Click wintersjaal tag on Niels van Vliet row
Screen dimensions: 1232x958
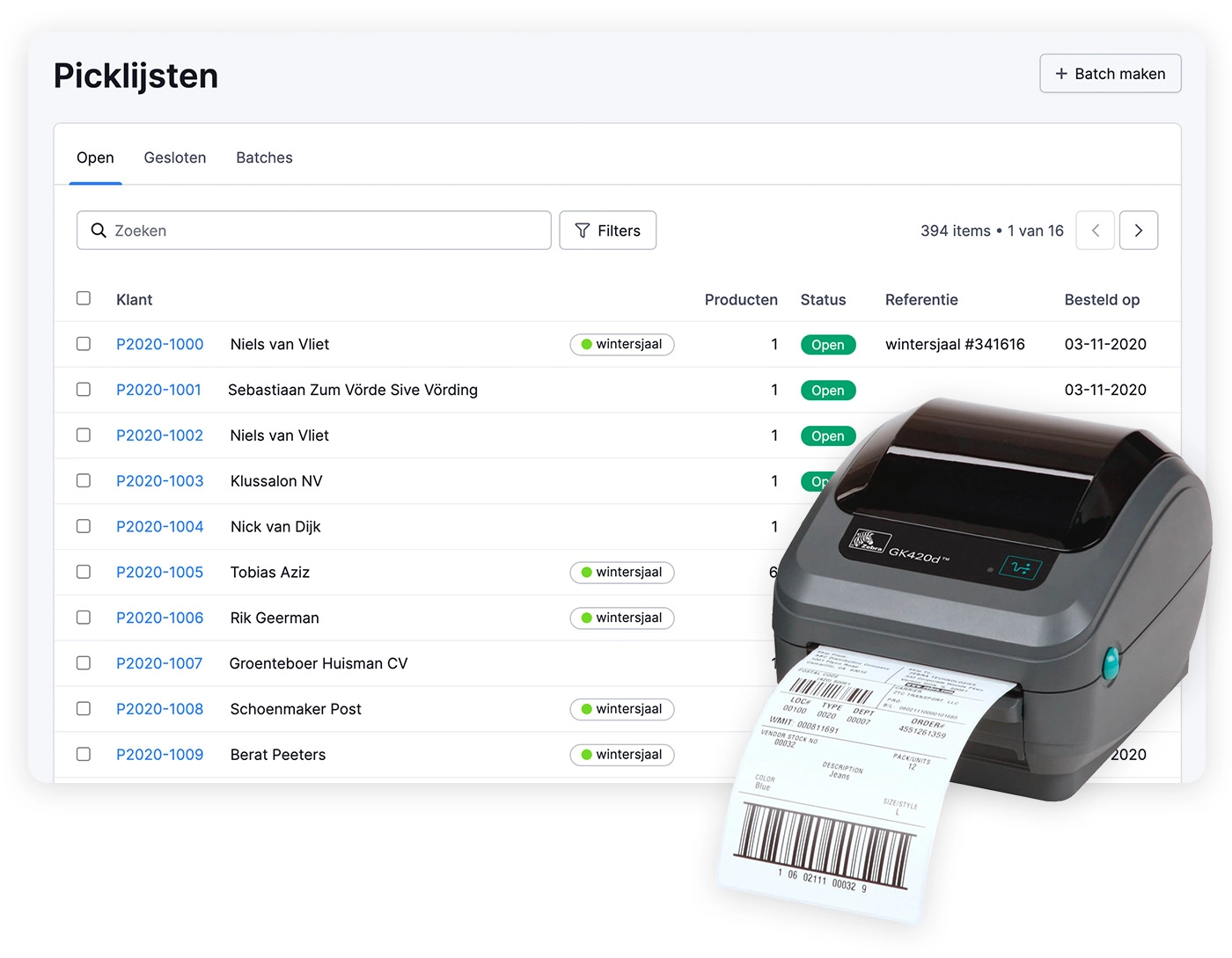(622, 345)
